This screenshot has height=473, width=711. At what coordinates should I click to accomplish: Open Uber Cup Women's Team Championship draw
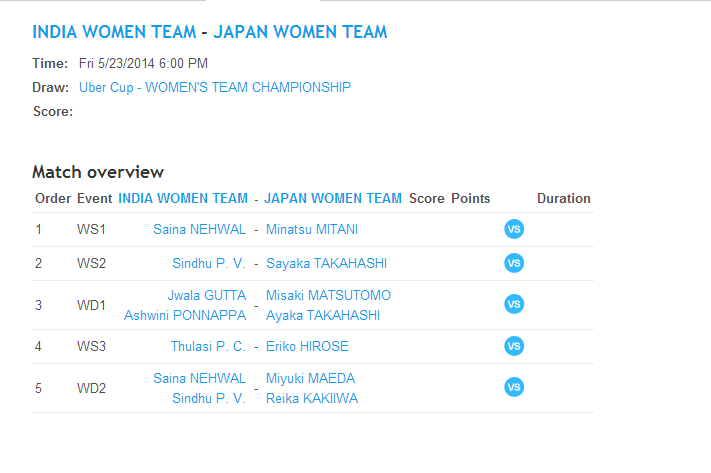(215, 87)
